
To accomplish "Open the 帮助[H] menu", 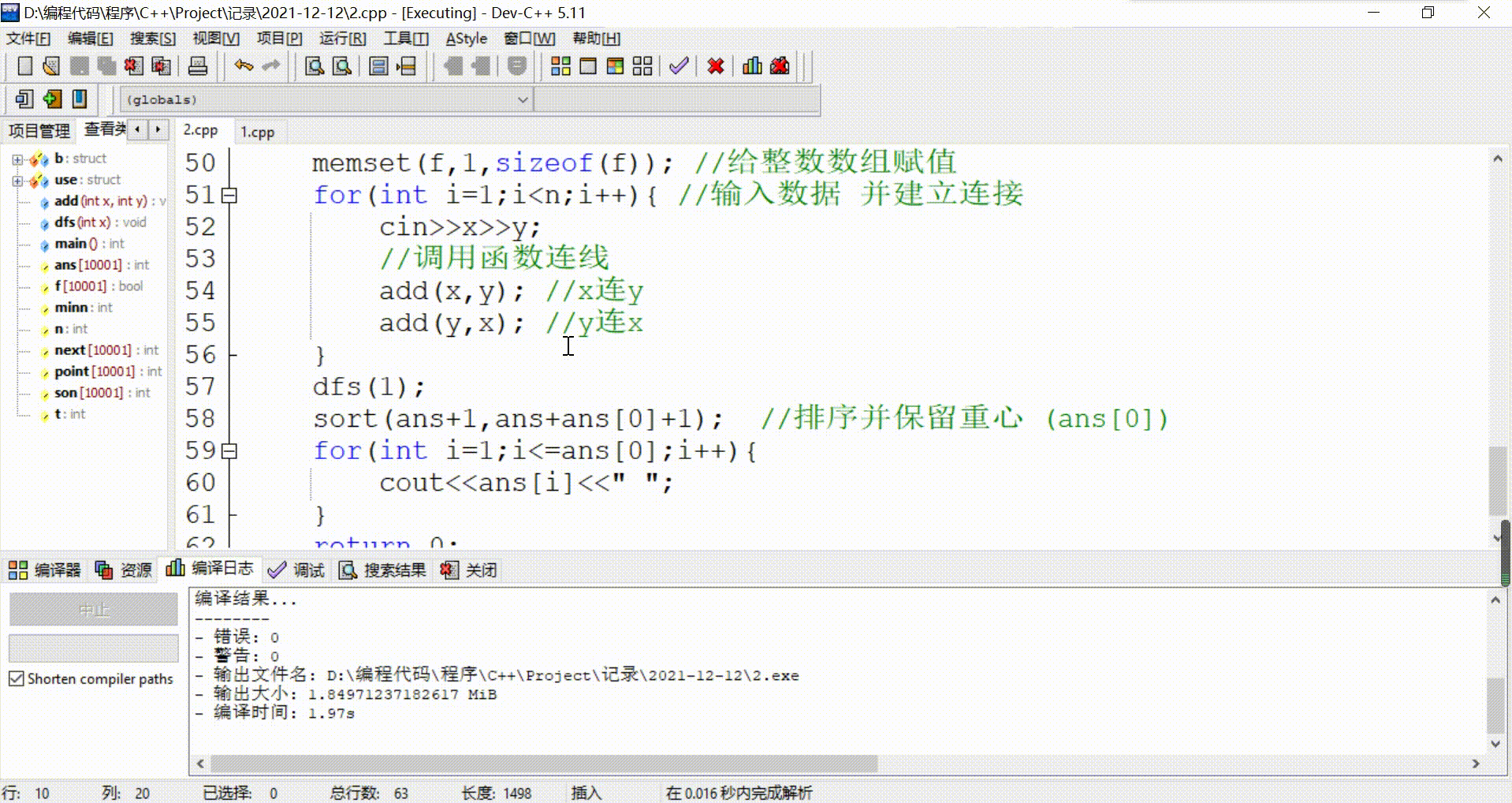I will point(597,39).
